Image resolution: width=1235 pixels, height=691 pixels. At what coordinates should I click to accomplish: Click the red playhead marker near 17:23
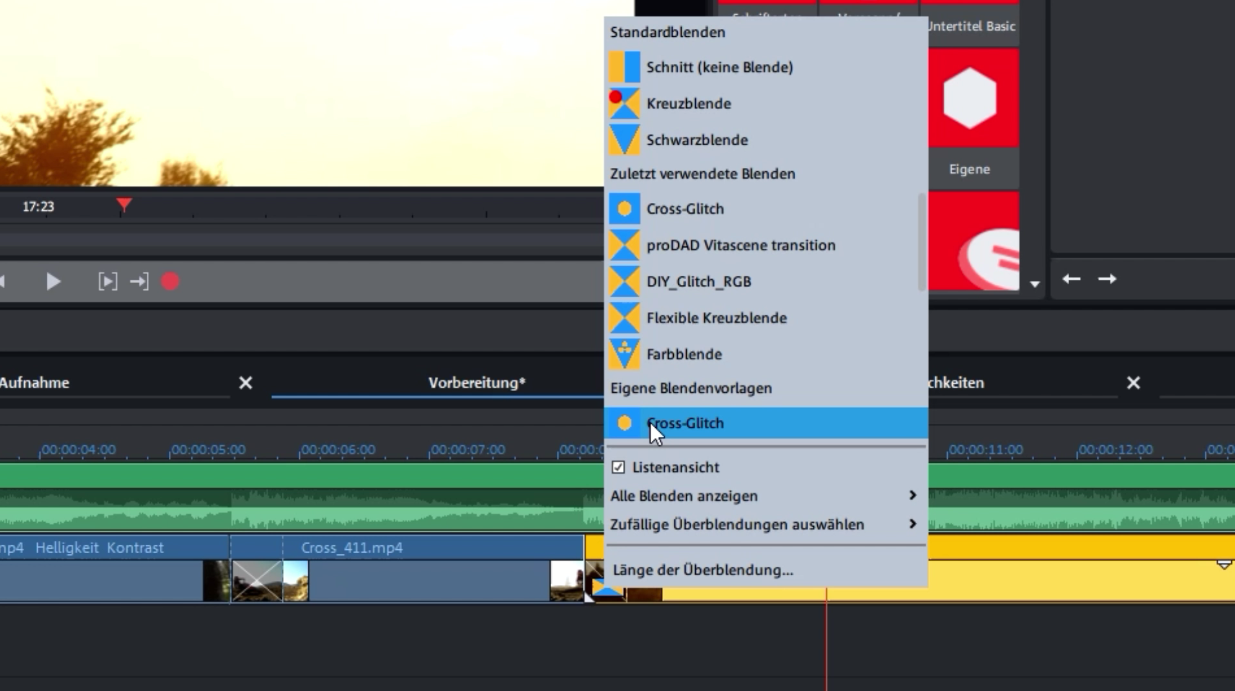pos(122,206)
